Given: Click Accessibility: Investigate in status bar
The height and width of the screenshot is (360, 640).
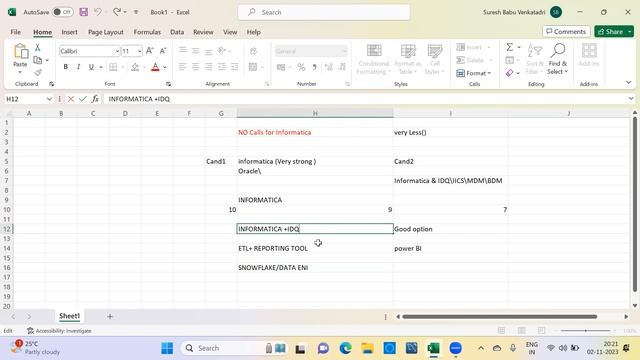Looking at the screenshot, I should click(59, 331).
